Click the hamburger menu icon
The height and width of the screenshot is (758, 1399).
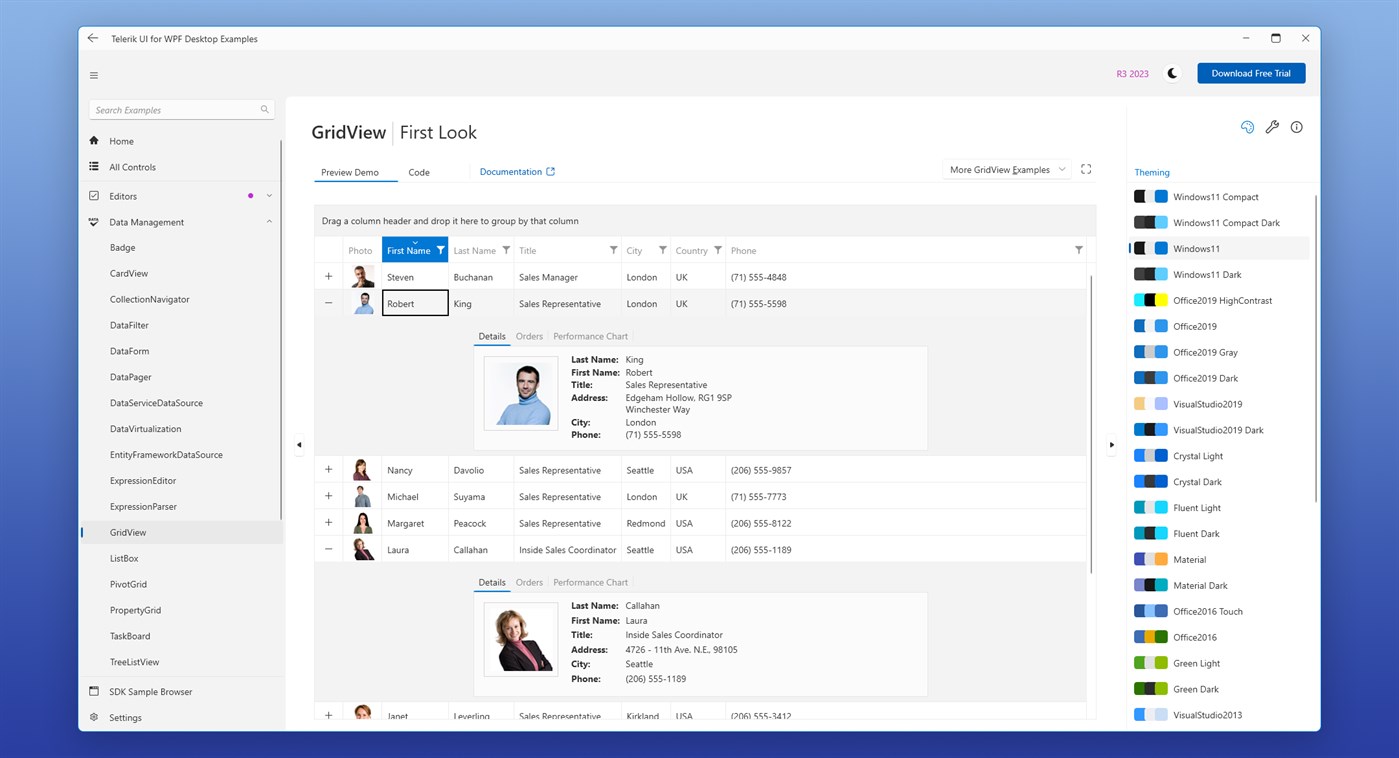click(93, 74)
